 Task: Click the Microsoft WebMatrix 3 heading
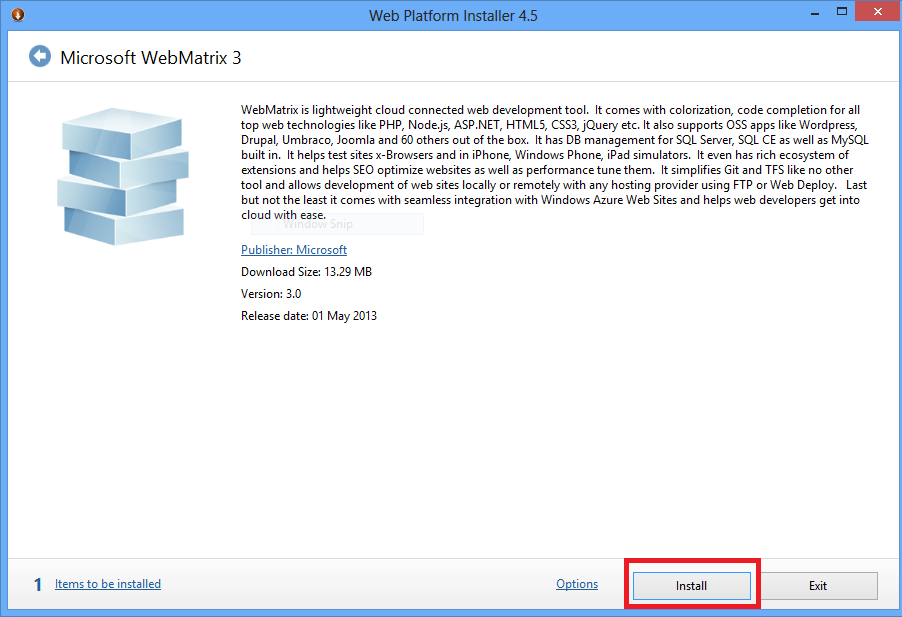click(x=151, y=57)
